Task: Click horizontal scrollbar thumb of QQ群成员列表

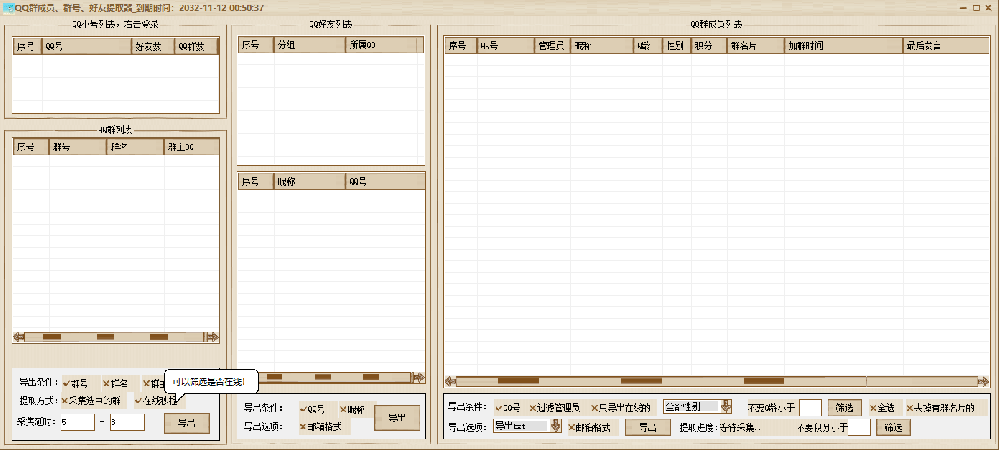Action: click(x=661, y=381)
